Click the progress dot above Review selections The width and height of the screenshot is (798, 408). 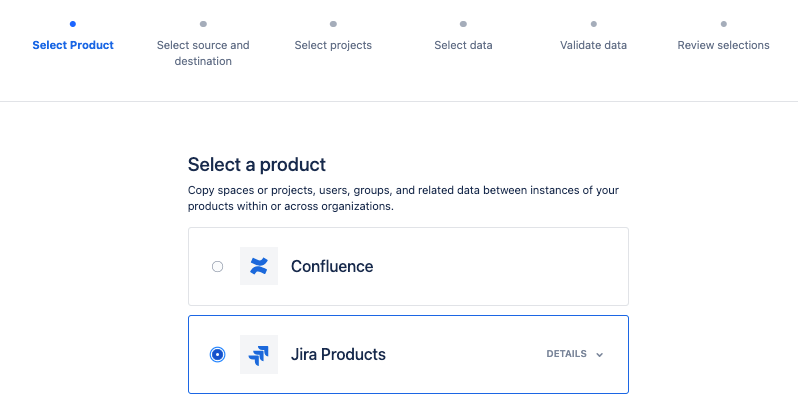coord(723,23)
